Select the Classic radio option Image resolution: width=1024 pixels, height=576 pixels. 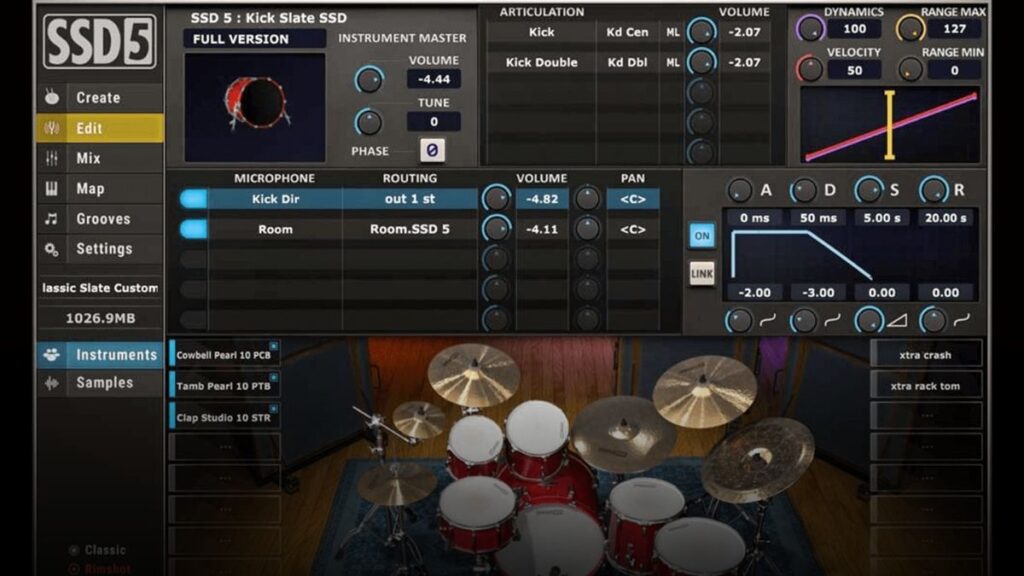[x=98, y=550]
